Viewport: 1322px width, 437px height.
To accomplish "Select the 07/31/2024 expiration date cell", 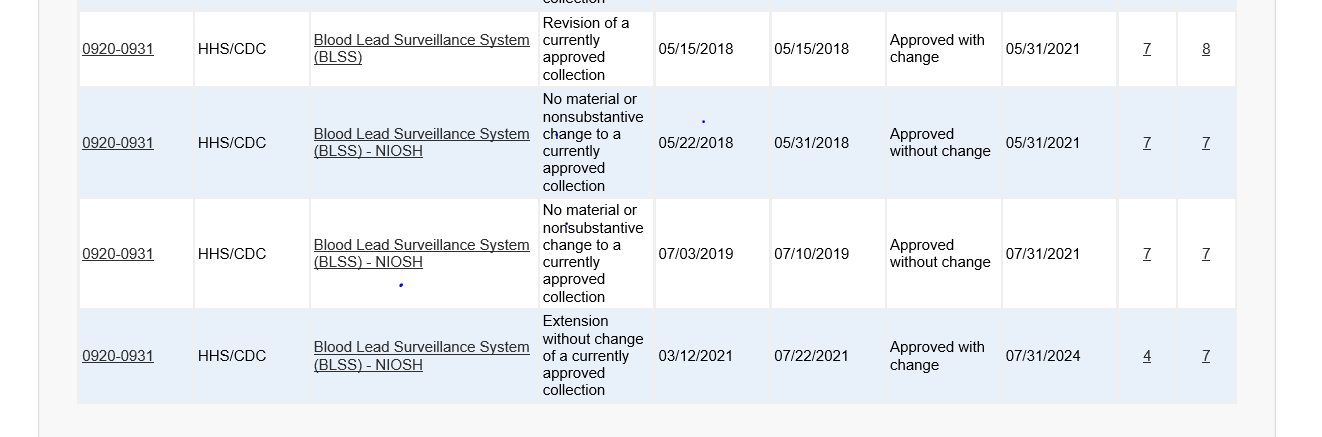I will (1043, 356).
